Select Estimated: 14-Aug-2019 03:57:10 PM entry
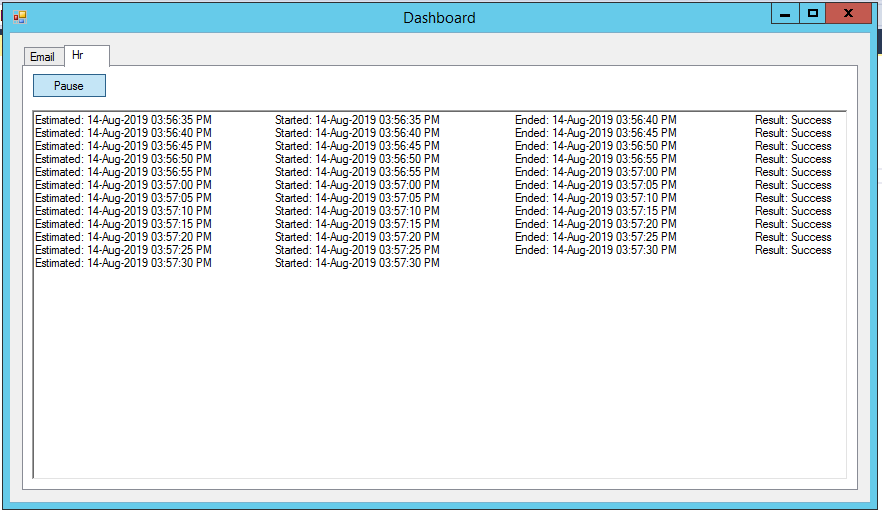The image size is (882, 513). click(x=123, y=210)
